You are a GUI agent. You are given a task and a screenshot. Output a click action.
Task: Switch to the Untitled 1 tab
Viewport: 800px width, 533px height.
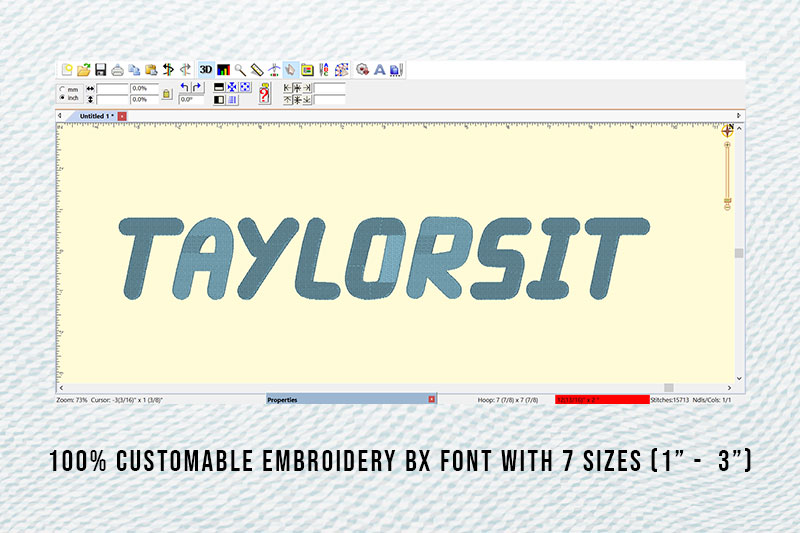tap(96, 116)
